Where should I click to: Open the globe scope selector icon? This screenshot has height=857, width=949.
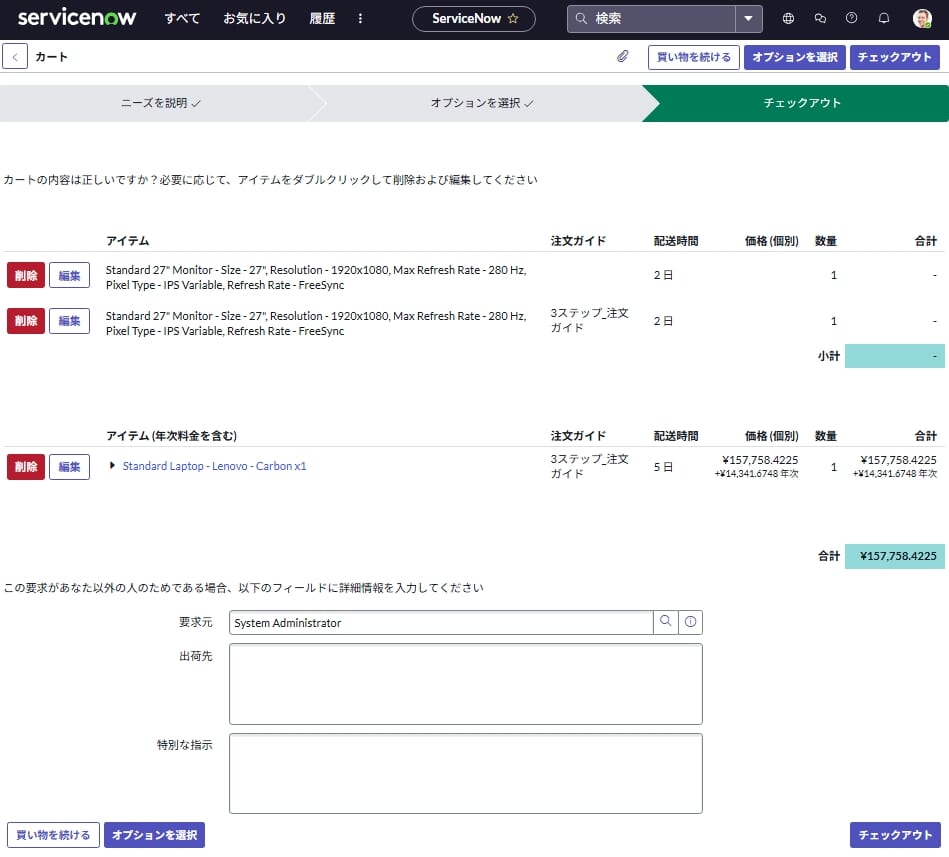(x=788, y=18)
